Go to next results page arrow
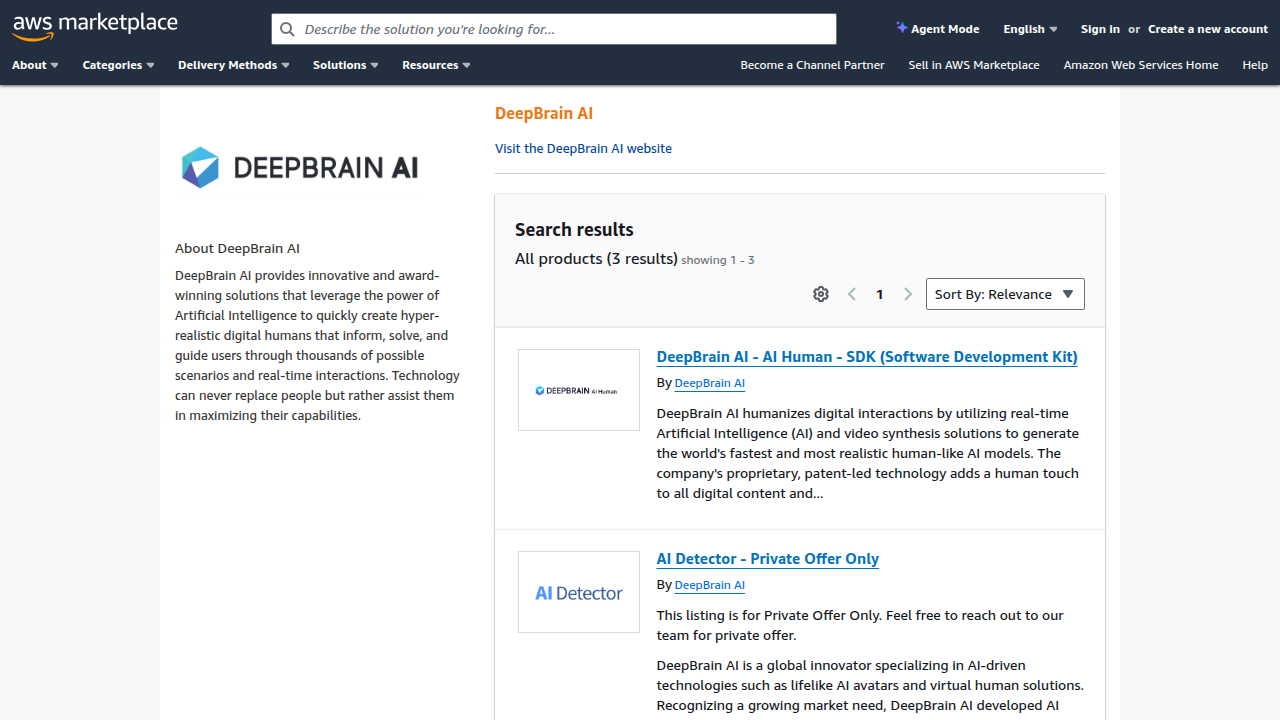This screenshot has height=720, width=1280. click(908, 294)
